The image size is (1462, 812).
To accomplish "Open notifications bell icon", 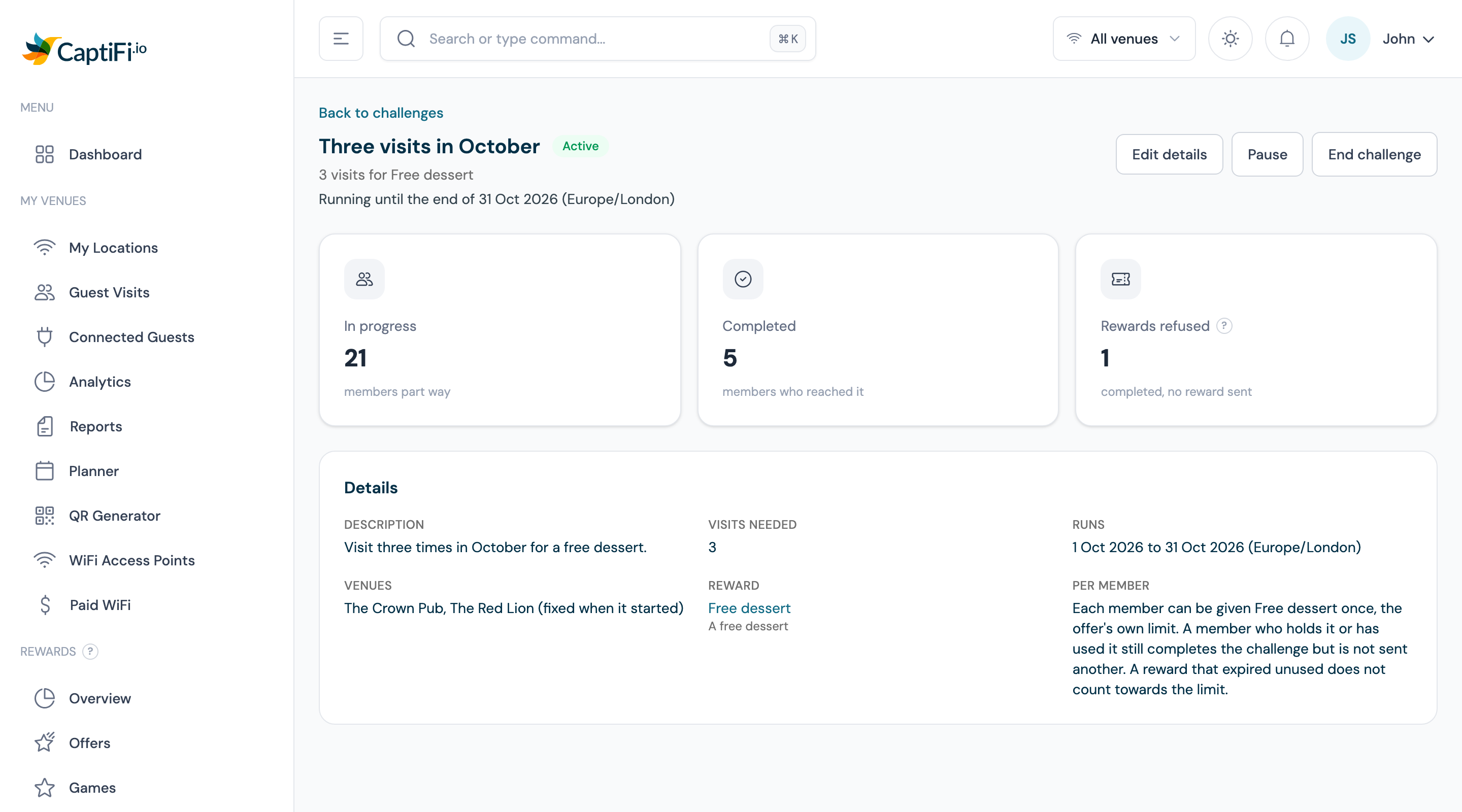I will point(1287,39).
